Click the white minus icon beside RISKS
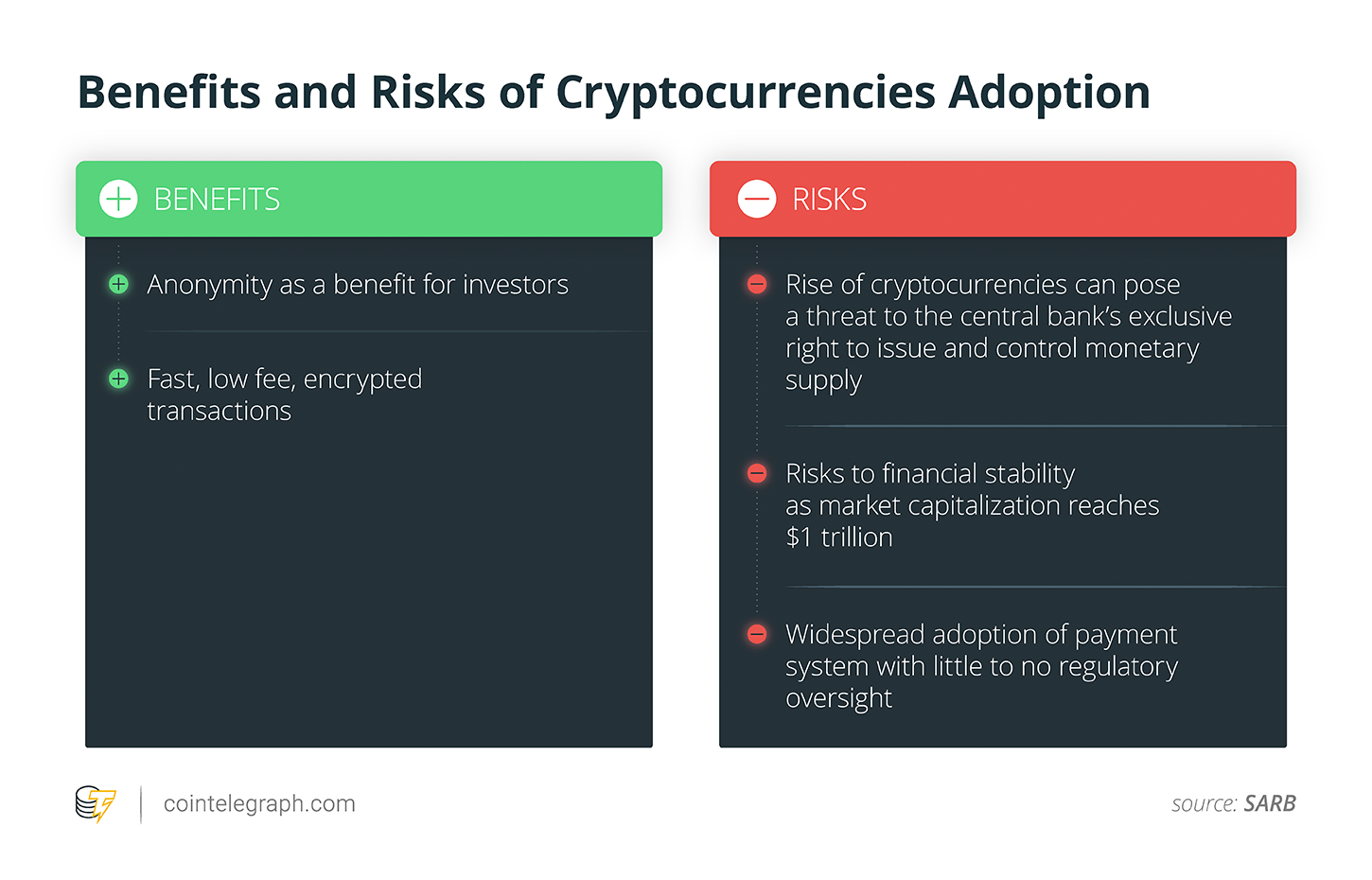Screen dimensions: 1372x880 point(757,199)
